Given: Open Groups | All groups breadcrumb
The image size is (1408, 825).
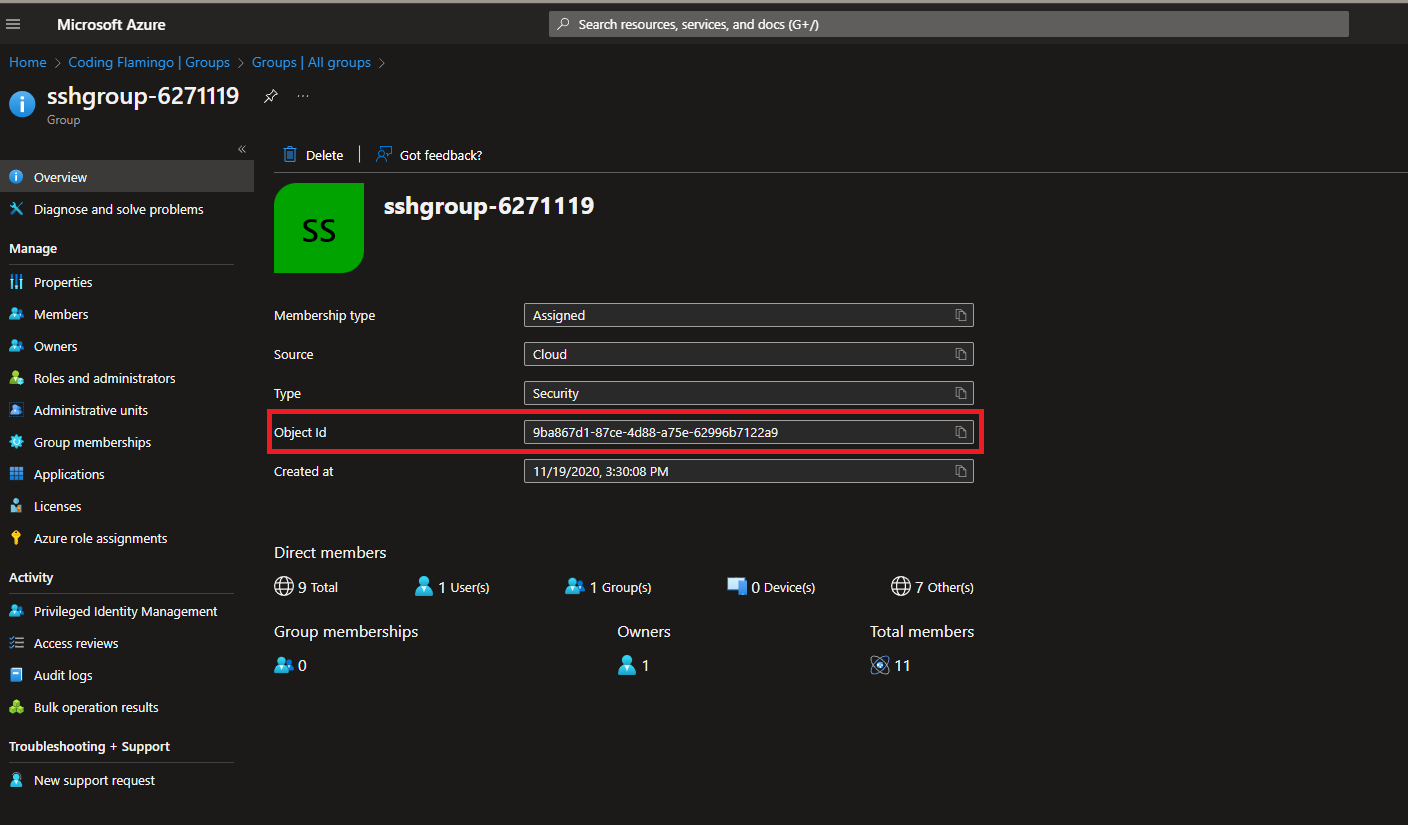Looking at the screenshot, I should 311,62.
